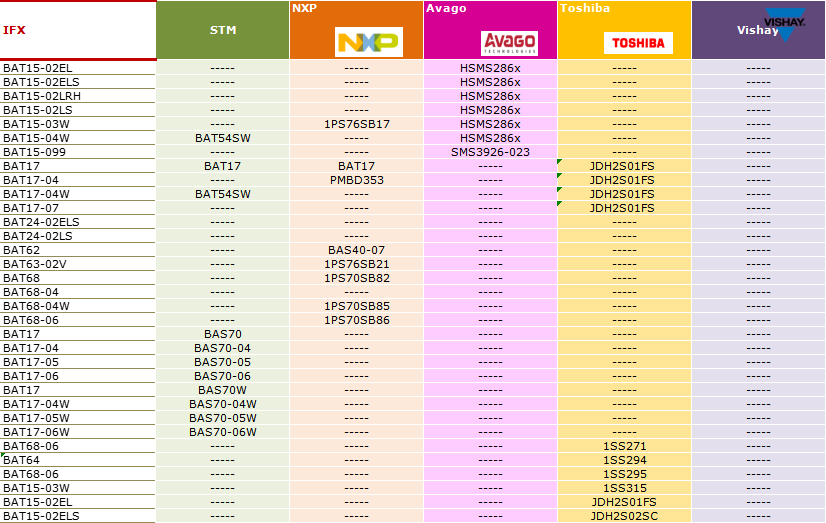This screenshot has width=826, height=523.
Task: Select BAT17 cell in the STM column
Action: point(223,166)
